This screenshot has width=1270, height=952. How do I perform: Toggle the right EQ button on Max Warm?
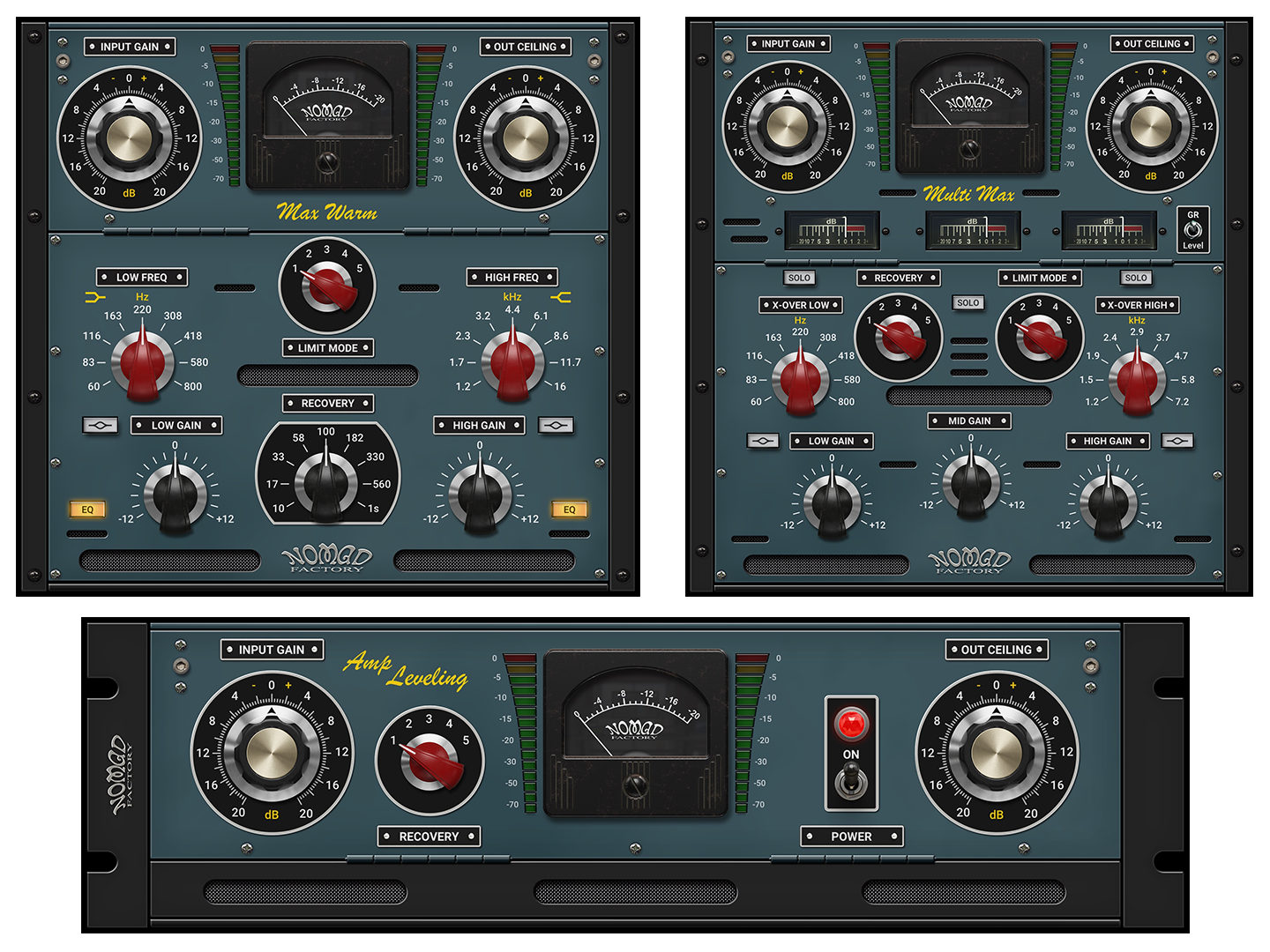coord(570,509)
